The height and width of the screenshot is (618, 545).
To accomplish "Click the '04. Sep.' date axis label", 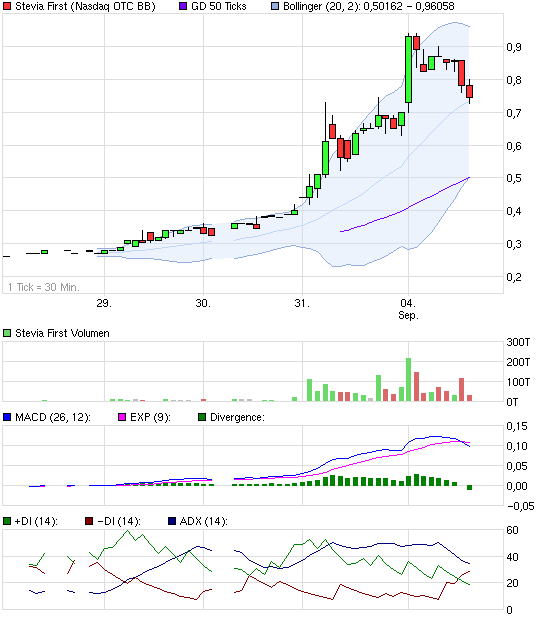I will (x=408, y=309).
